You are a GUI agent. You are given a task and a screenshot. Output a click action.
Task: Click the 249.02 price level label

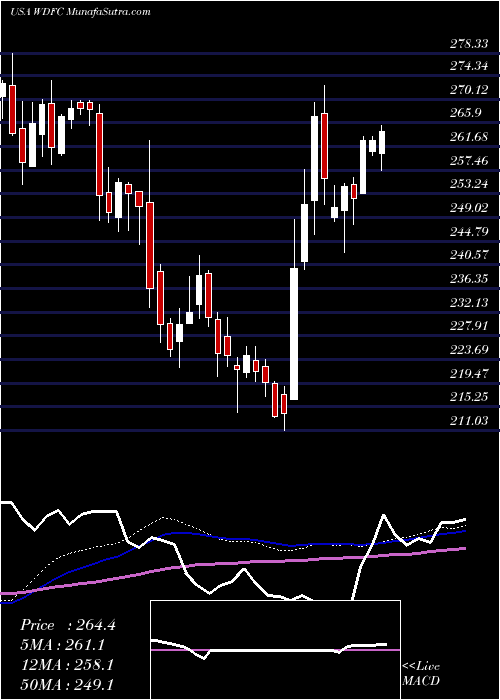tap(468, 208)
